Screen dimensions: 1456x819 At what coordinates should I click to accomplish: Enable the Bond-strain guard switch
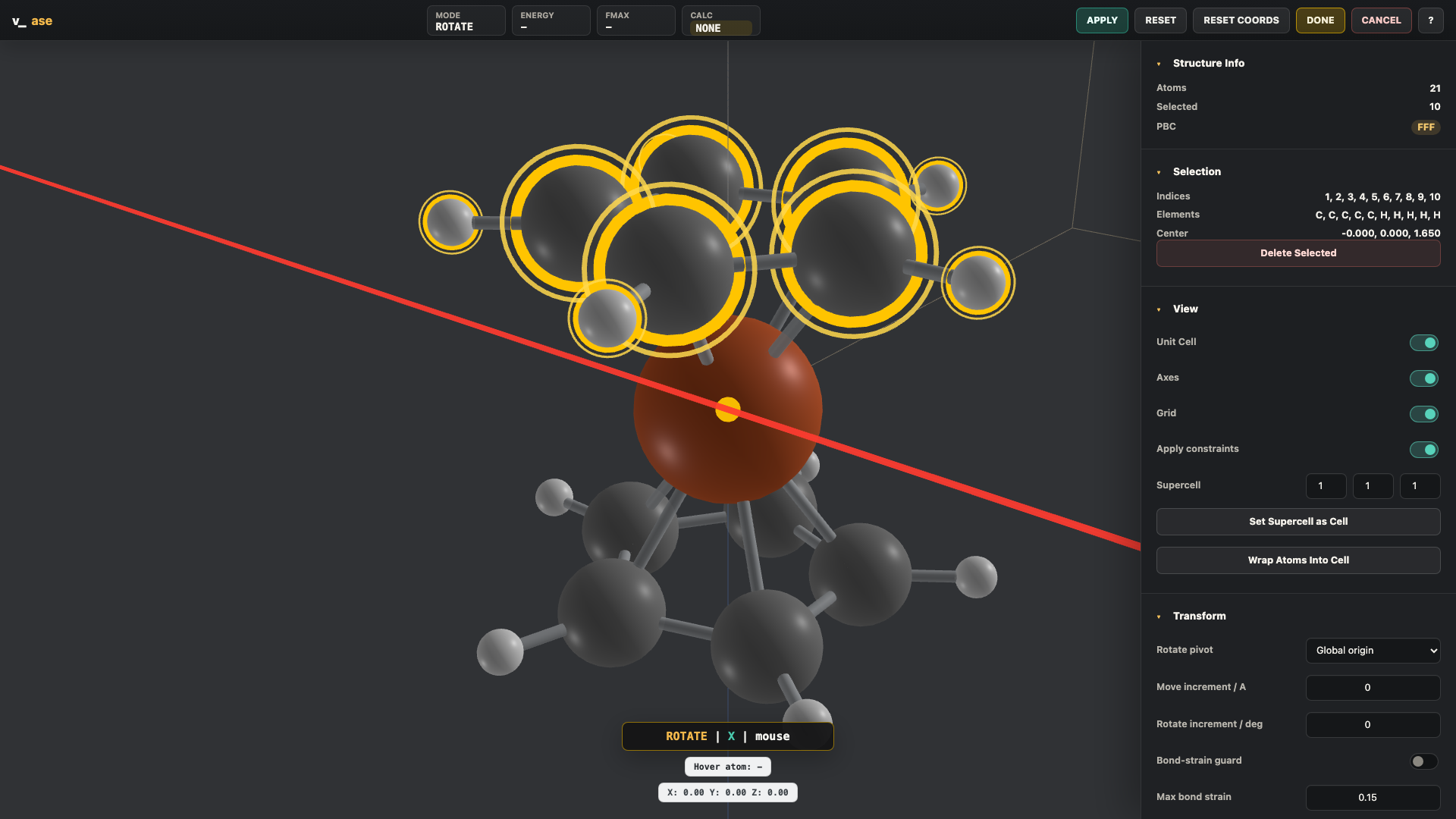[x=1423, y=761]
